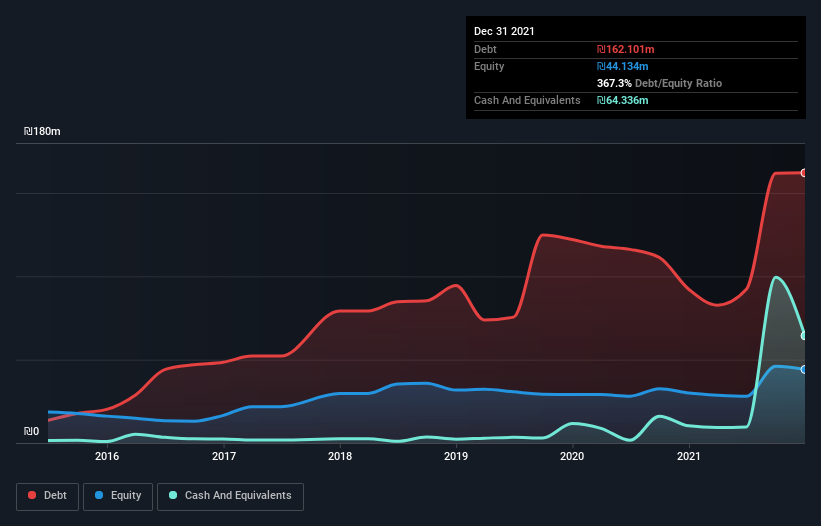Click the 2019 x-axis label
Viewport: 821px width, 526px height.
click(456, 456)
